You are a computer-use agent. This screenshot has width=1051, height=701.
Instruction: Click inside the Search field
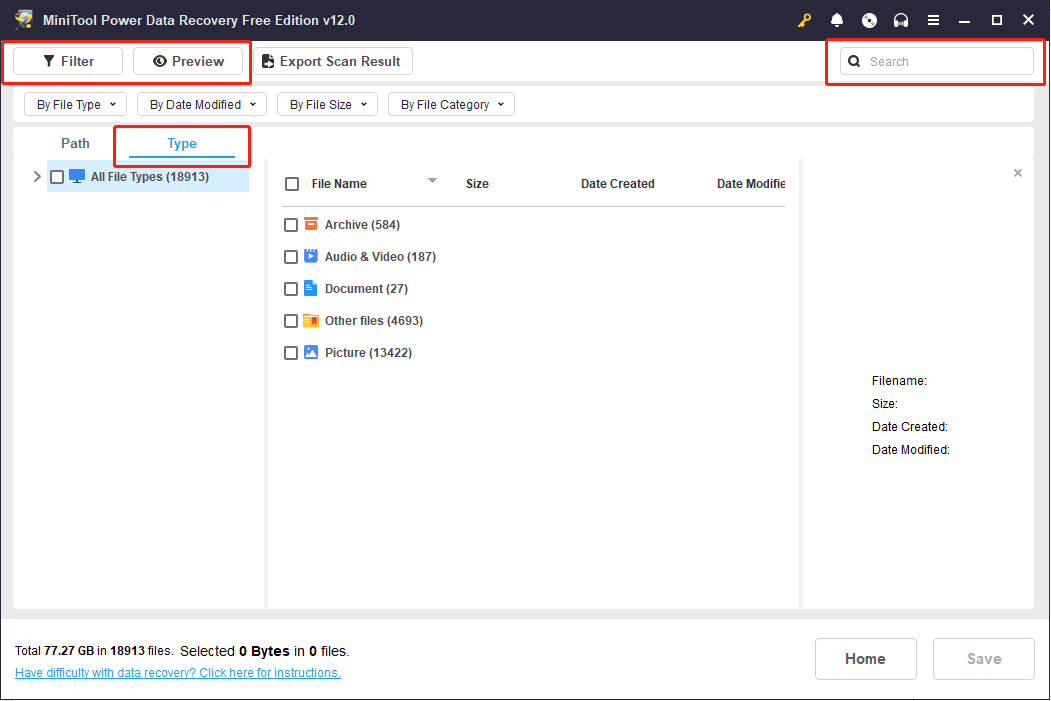(936, 61)
